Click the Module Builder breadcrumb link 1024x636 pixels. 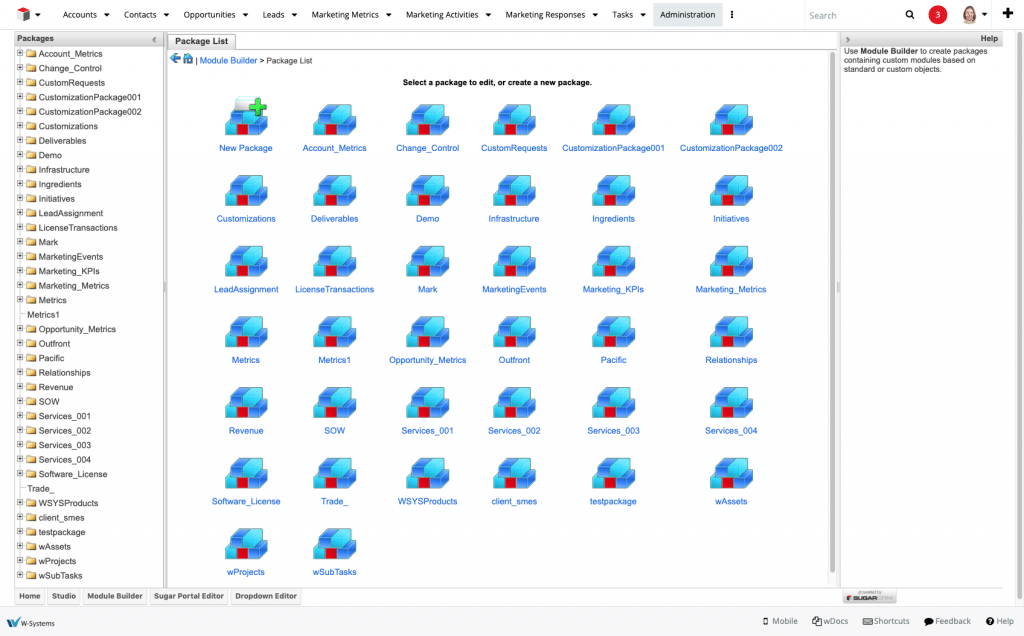(x=229, y=60)
